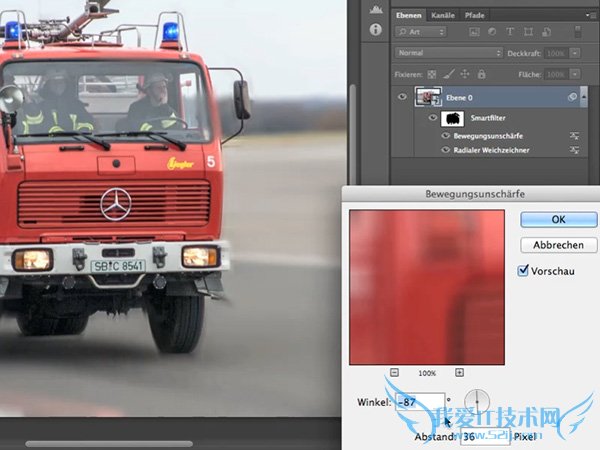Switch to the Ebenen tab
Viewport: 600px width, 450px height.
(409, 15)
